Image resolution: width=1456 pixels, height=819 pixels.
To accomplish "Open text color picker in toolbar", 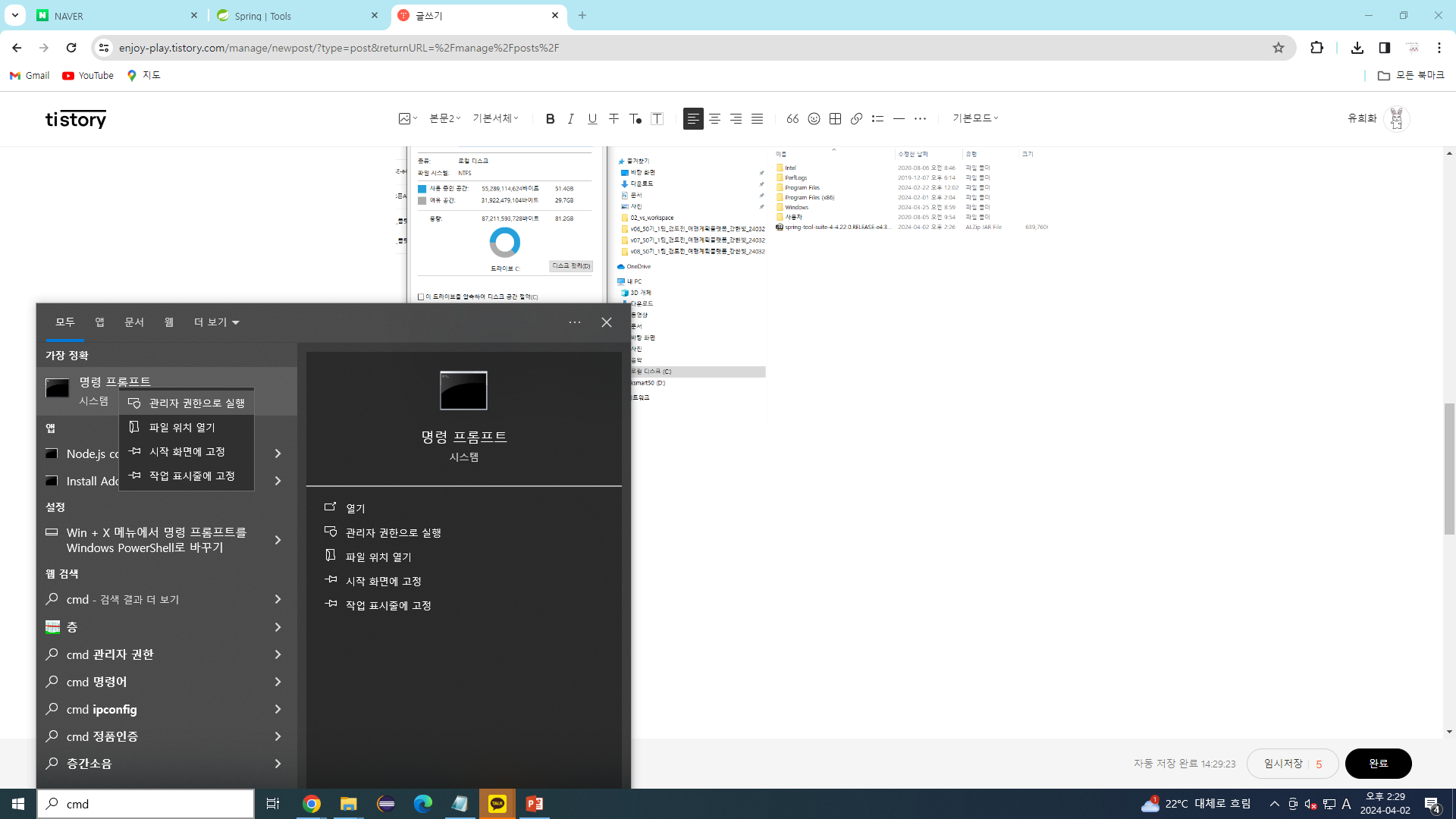I will 635,119.
